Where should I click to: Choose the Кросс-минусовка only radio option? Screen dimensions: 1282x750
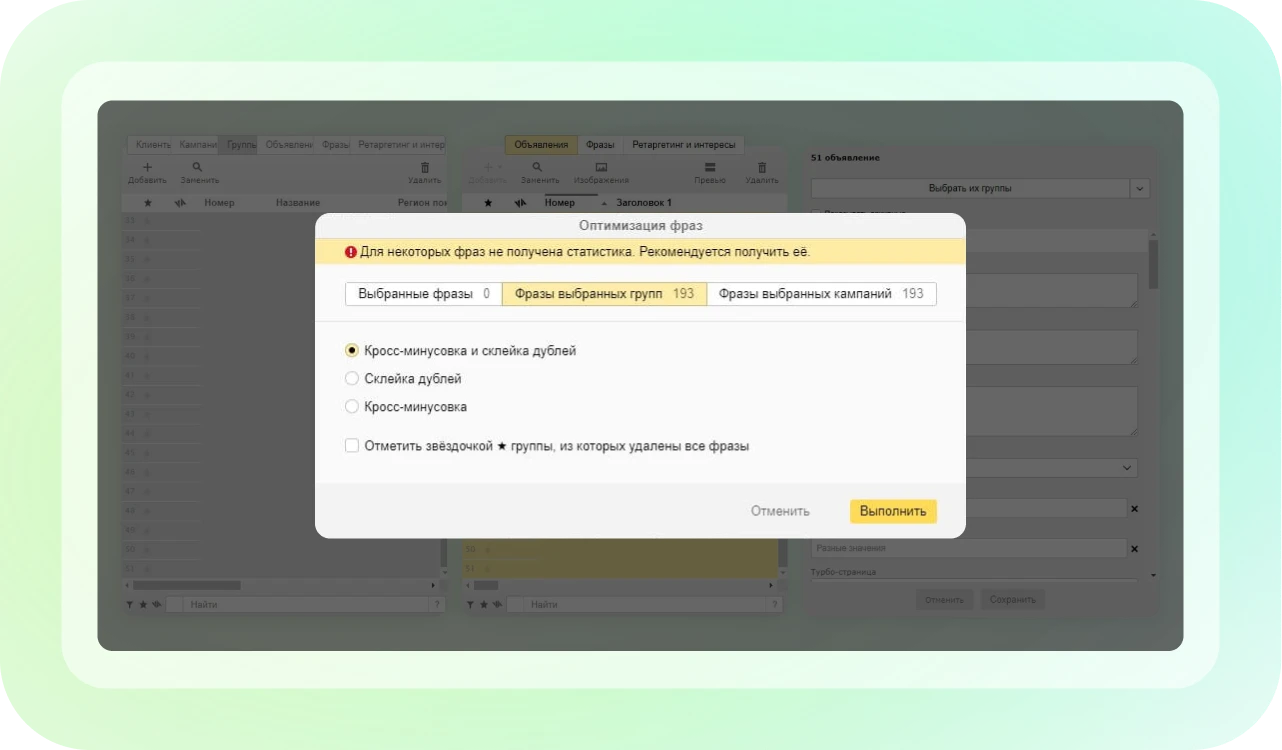(352, 407)
